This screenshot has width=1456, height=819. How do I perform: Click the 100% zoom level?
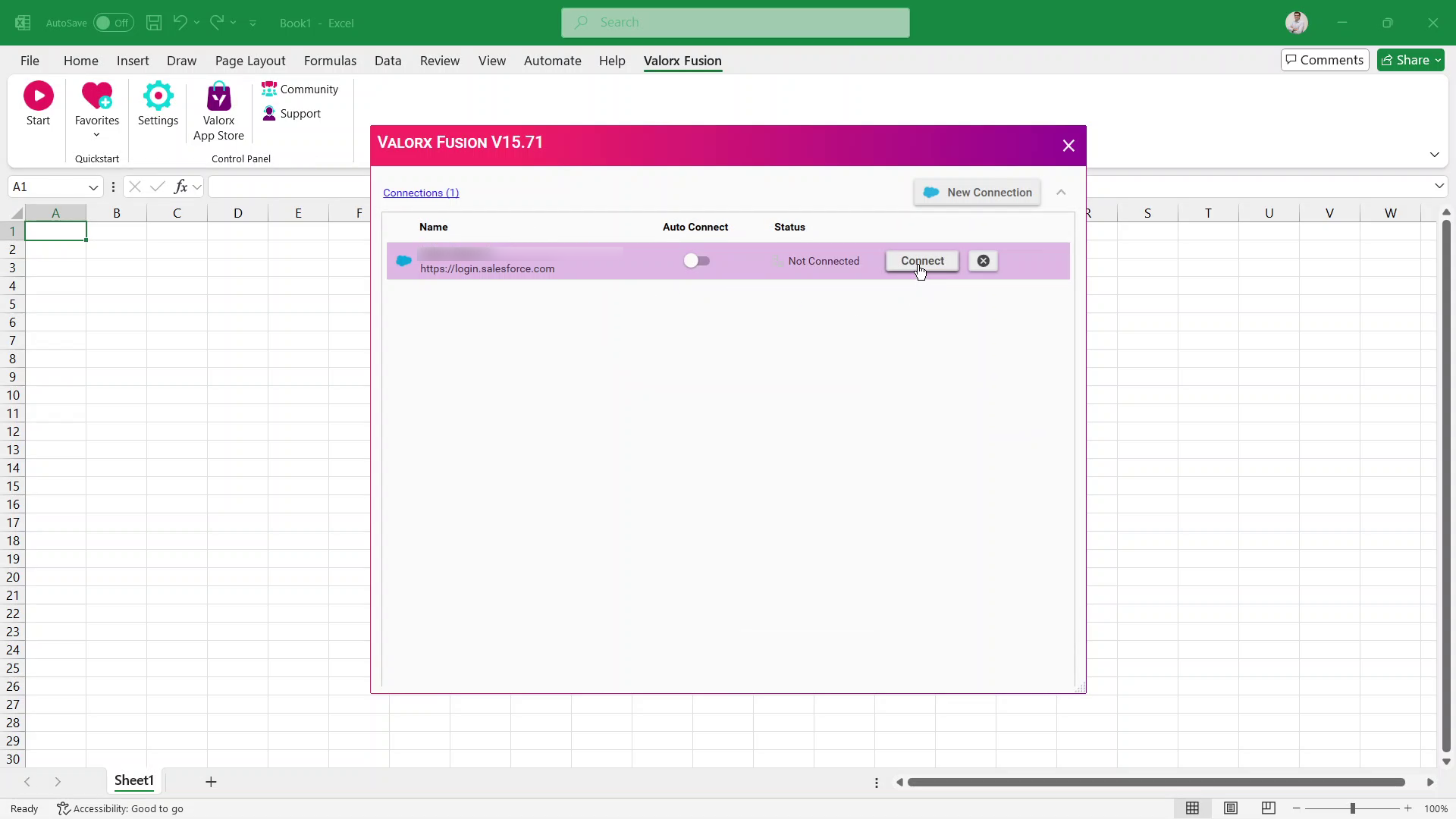point(1436,808)
